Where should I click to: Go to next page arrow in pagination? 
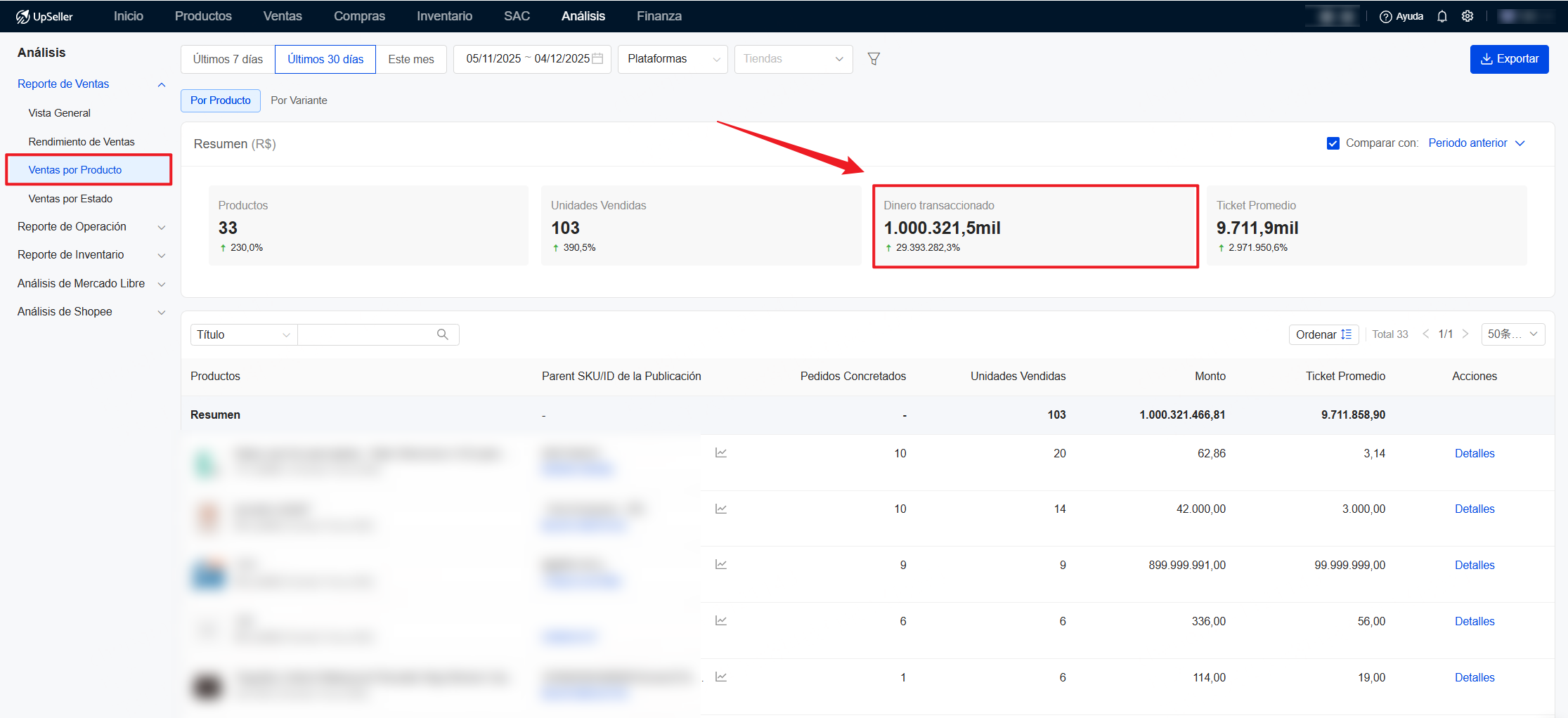(x=1465, y=334)
